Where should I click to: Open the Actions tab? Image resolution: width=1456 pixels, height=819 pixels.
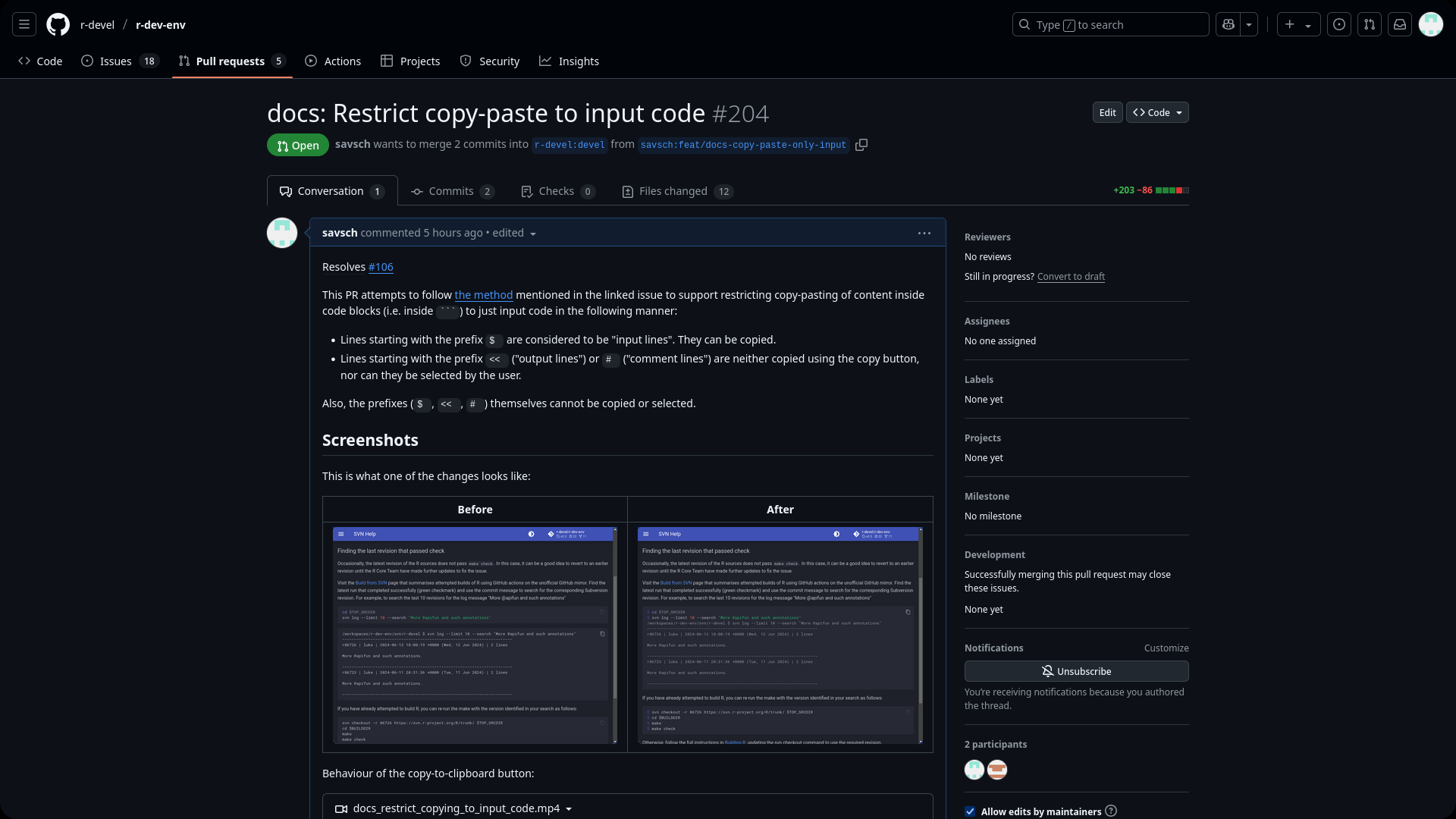point(333,61)
